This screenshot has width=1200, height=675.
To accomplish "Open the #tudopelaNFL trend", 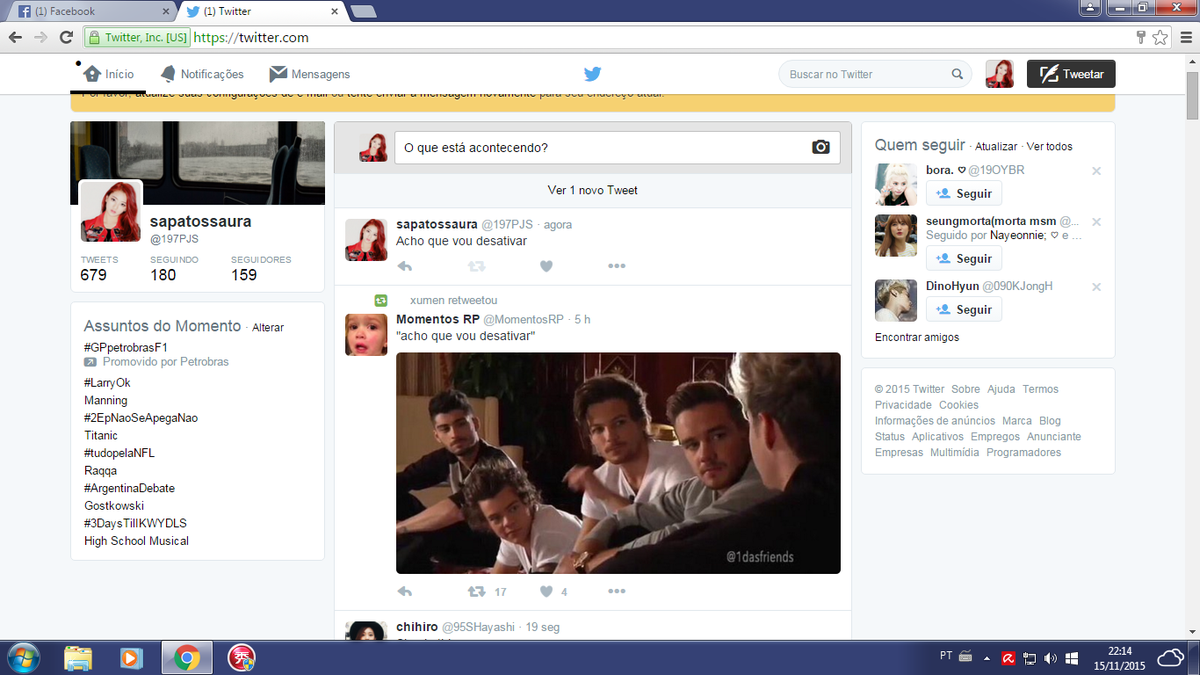I will [119, 453].
